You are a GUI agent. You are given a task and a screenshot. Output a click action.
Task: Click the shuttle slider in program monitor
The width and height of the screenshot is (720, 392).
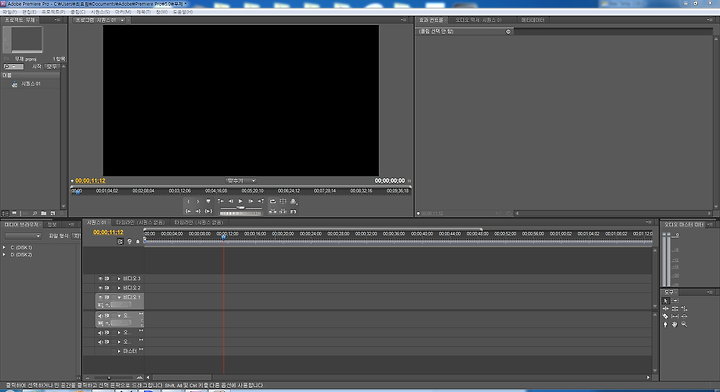[241, 208]
